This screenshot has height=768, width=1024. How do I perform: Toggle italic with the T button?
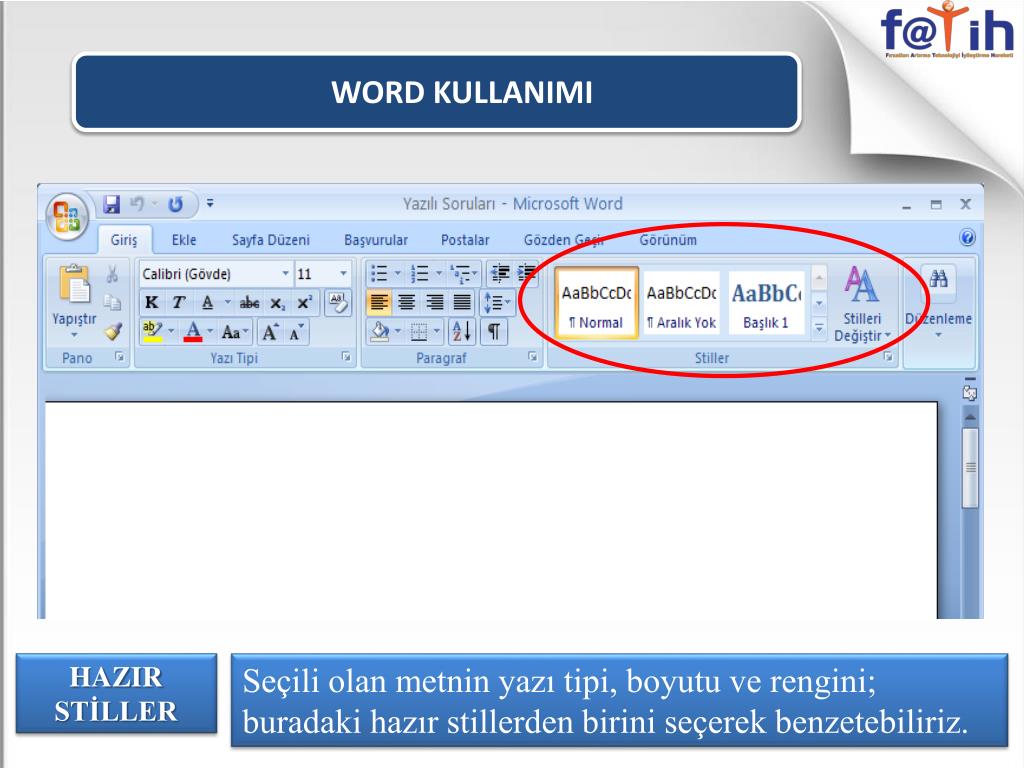pyautogui.click(x=179, y=303)
